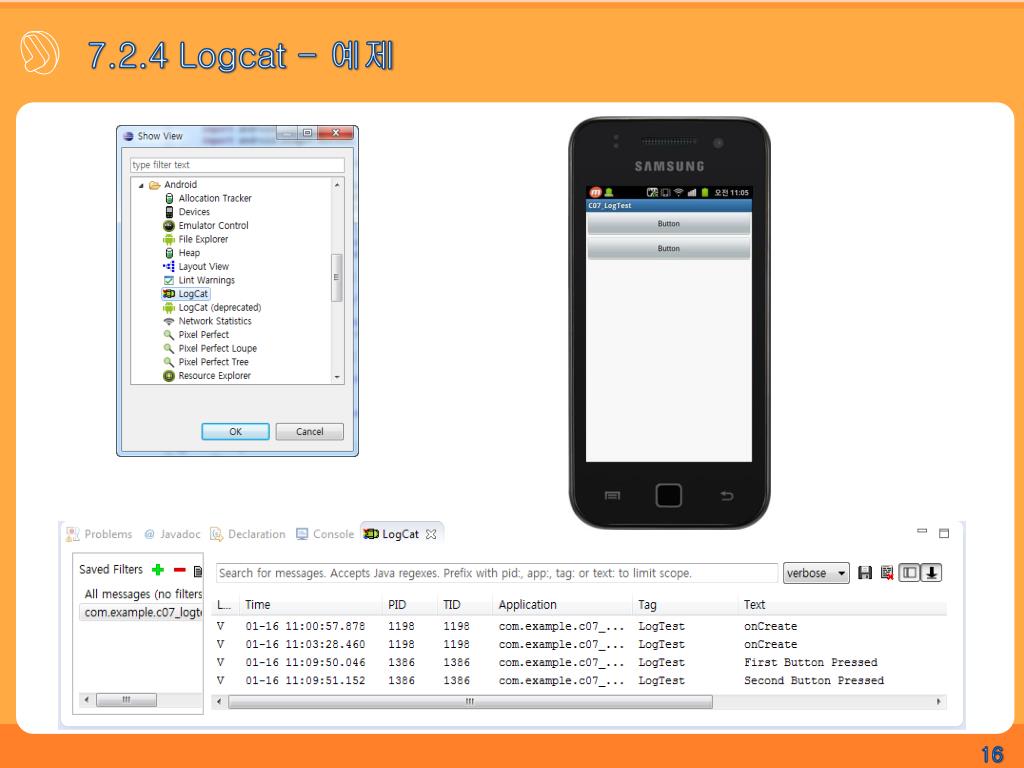Click scroll-up arrow in Show View list
The image size is (1024, 768).
337,185
